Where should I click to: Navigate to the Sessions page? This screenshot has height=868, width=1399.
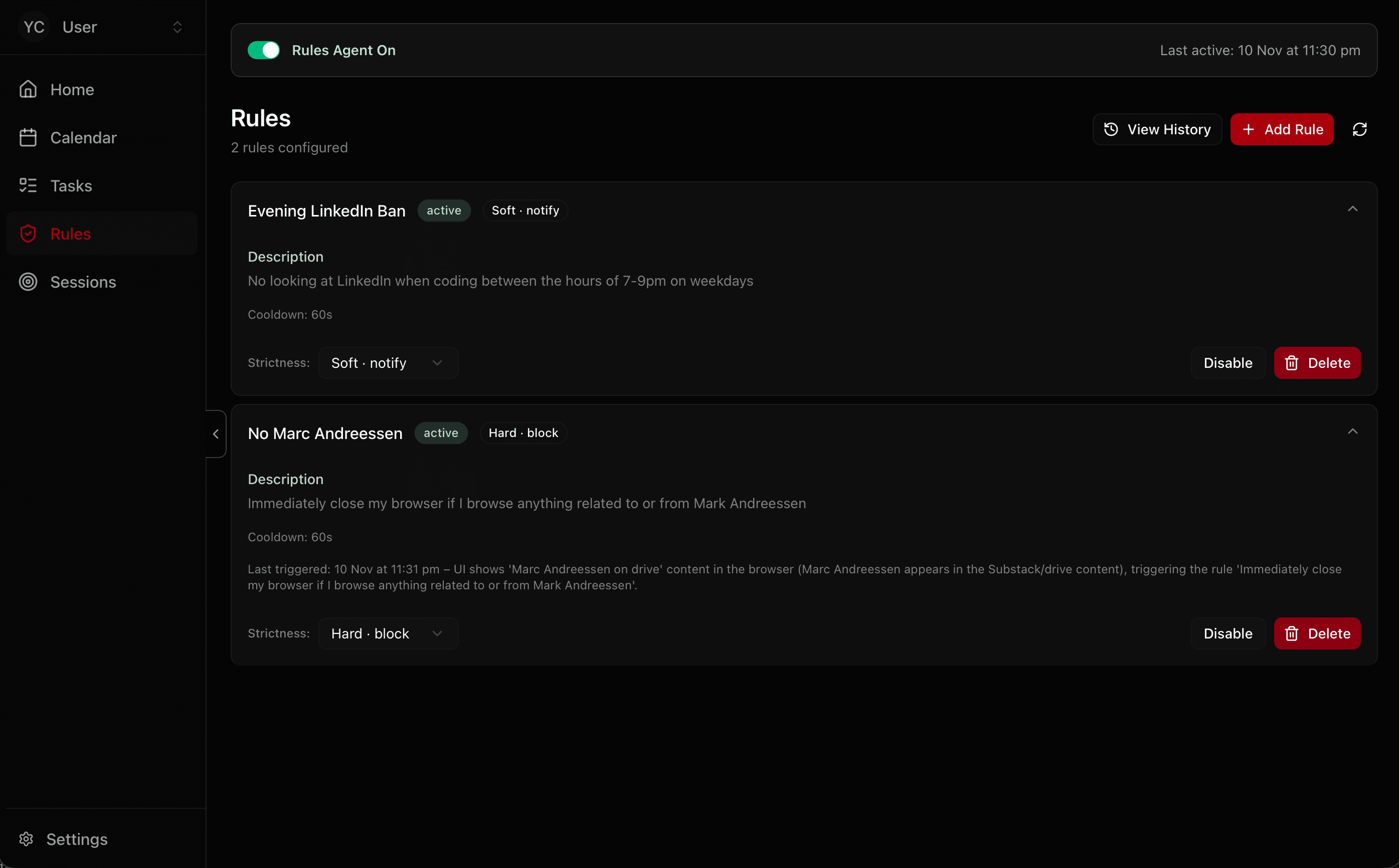pyautogui.click(x=84, y=282)
